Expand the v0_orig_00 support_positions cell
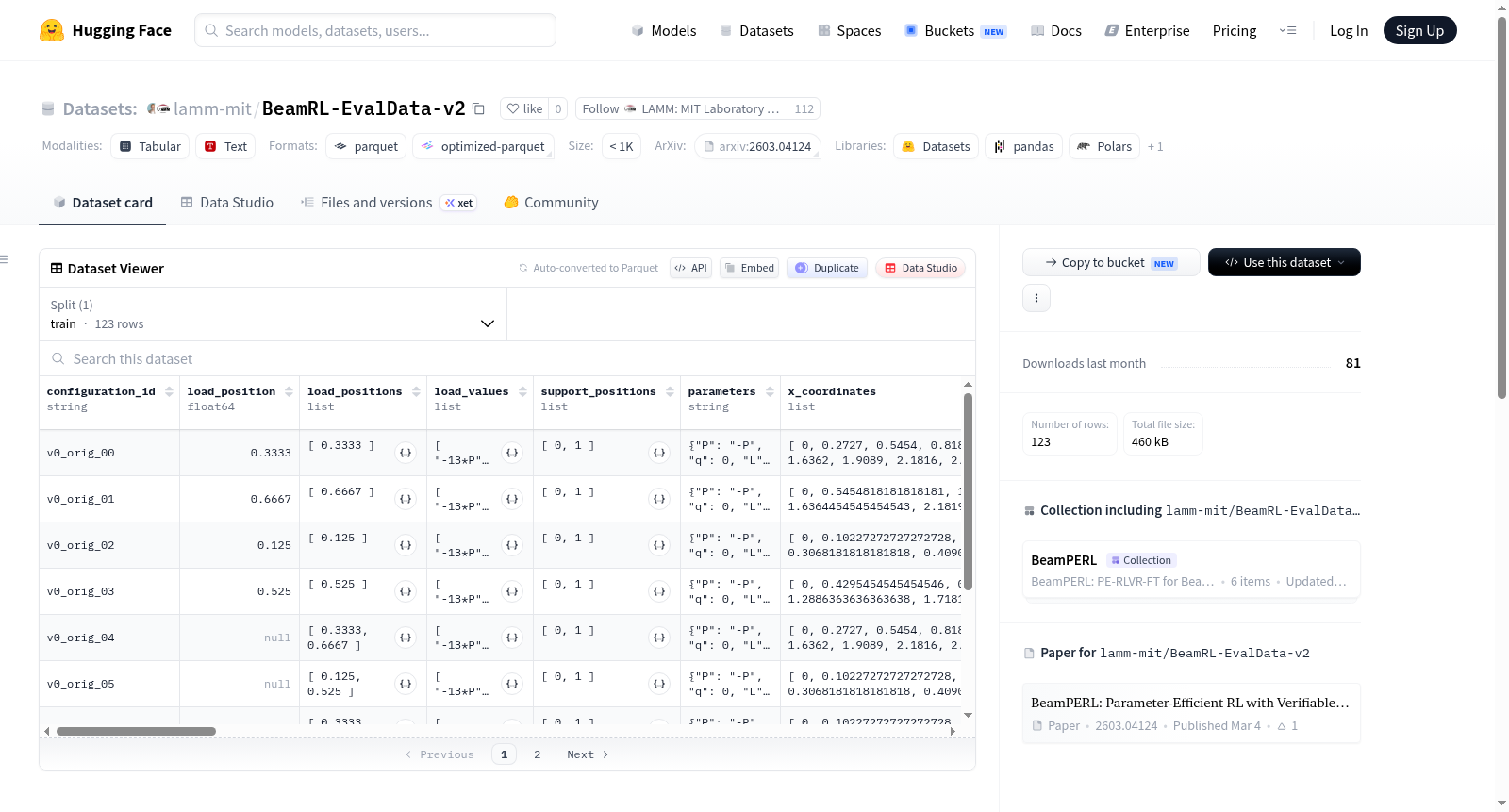1509x812 pixels. click(659, 453)
